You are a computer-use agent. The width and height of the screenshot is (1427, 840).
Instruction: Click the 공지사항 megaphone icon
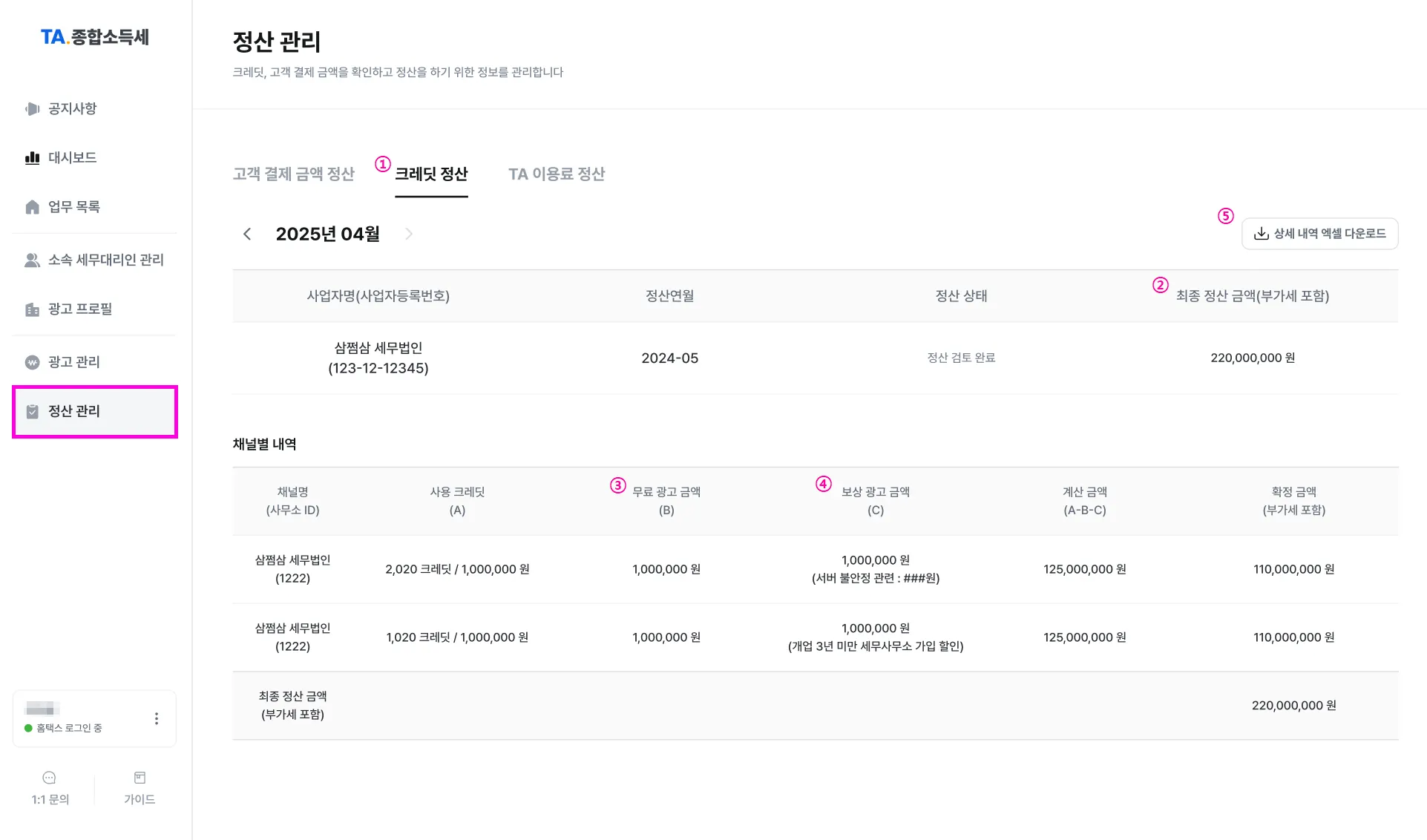[32, 109]
